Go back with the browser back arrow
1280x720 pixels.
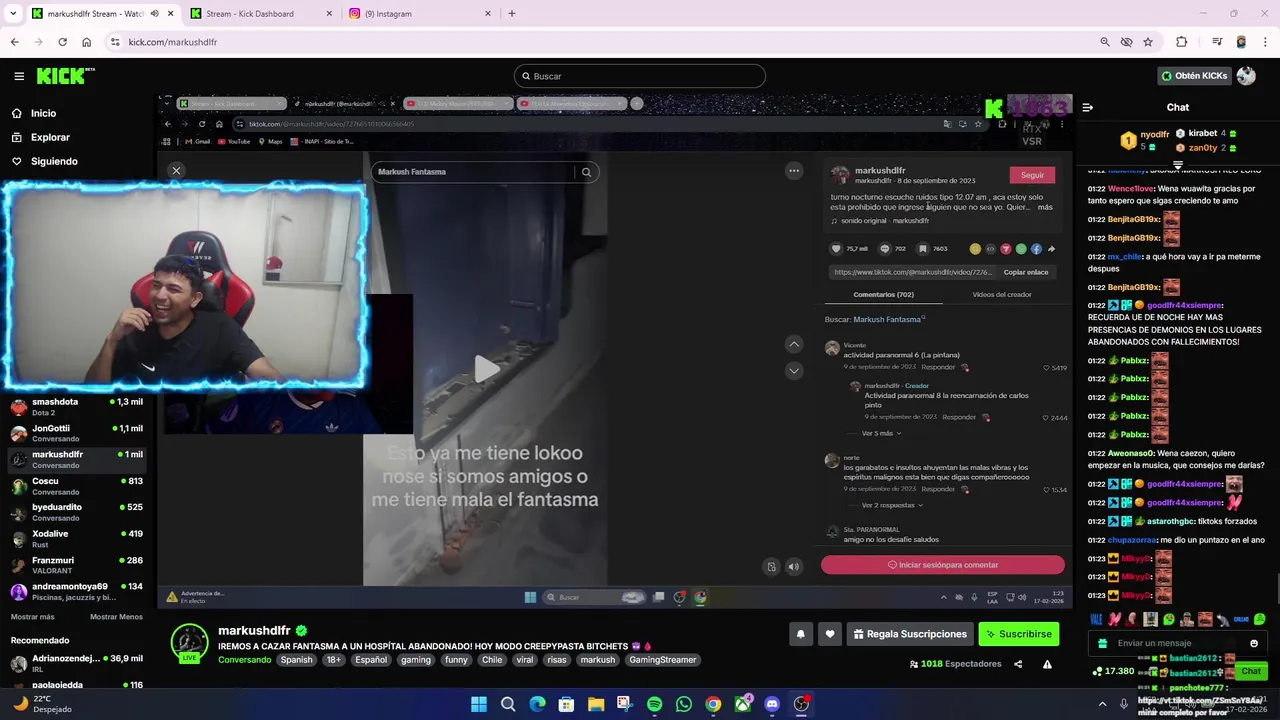(14, 42)
